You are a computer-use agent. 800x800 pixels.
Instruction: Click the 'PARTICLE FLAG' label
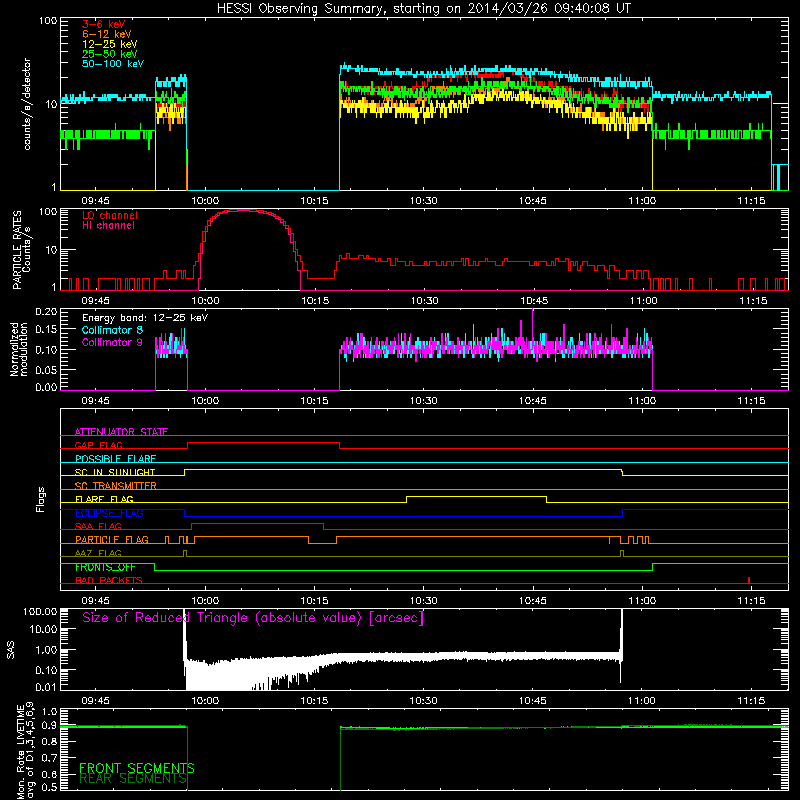[x=112, y=540]
